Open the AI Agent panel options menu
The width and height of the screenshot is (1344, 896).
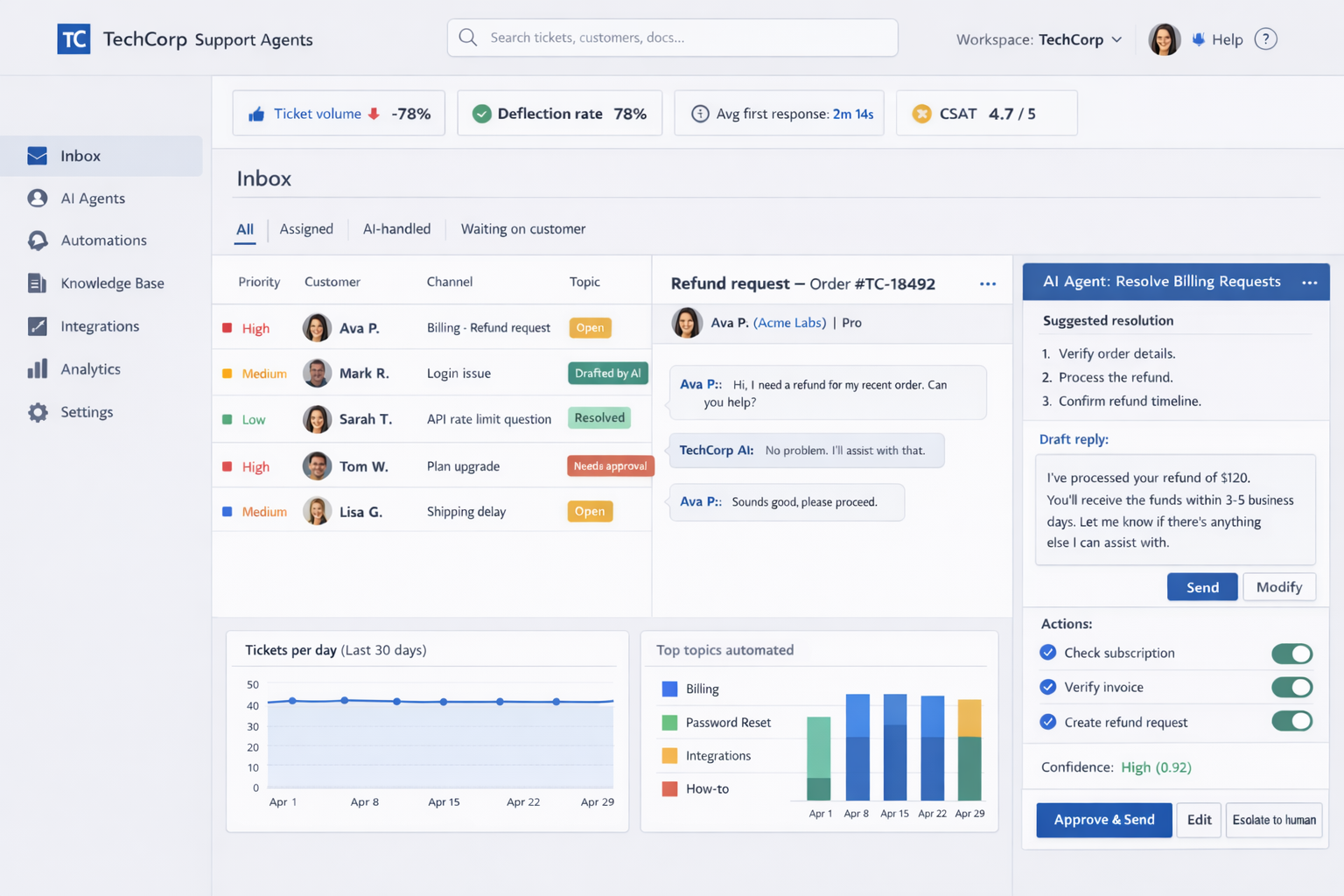tap(1310, 282)
